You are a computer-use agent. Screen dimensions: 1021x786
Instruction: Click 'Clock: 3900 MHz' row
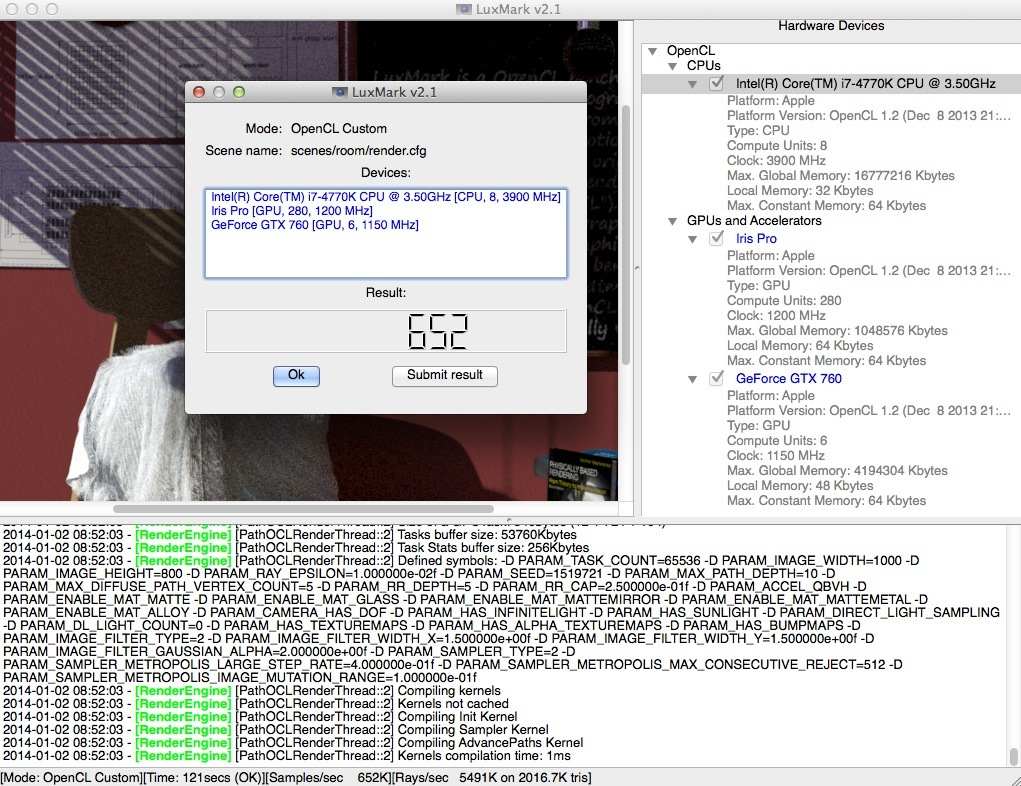pyautogui.click(x=776, y=161)
